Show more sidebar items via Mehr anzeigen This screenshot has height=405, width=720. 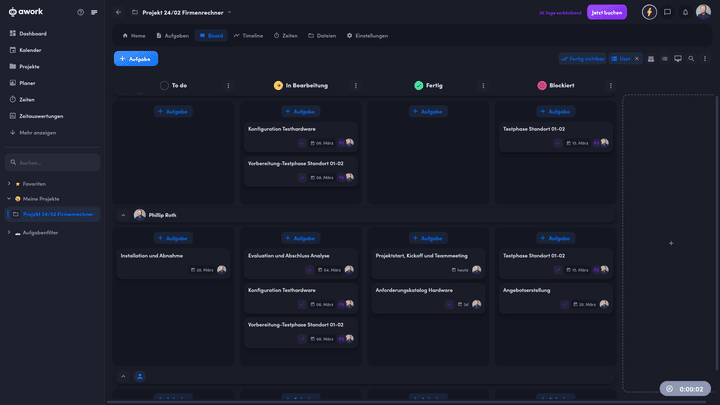point(33,133)
